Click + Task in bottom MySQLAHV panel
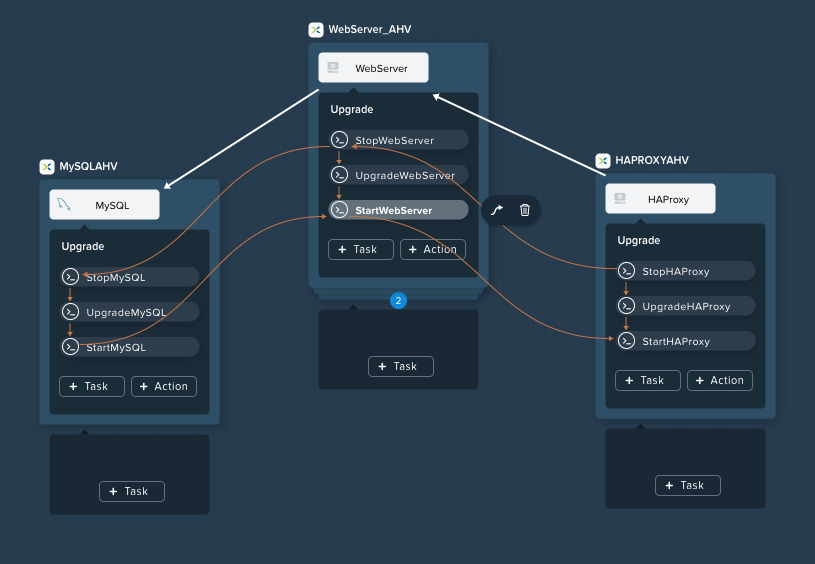815x564 pixels. (x=132, y=491)
